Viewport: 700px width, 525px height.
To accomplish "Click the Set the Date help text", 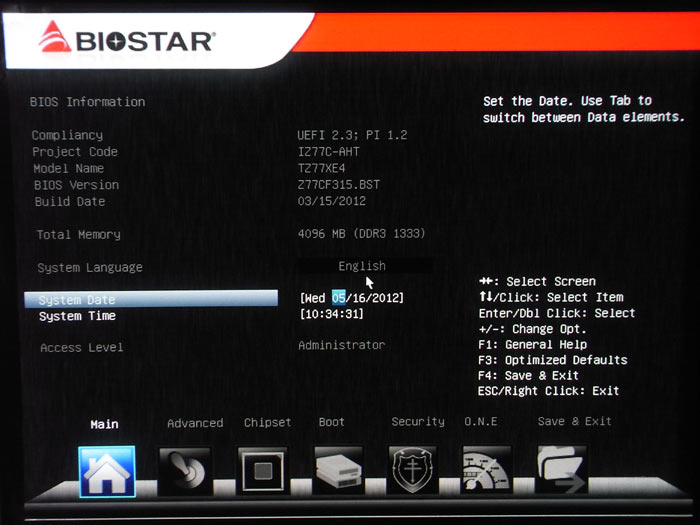I will tap(583, 109).
